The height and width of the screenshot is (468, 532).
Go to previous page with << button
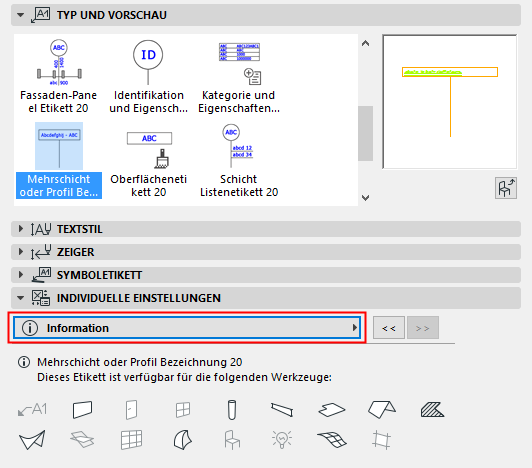pyautogui.click(x=389, y=328)
